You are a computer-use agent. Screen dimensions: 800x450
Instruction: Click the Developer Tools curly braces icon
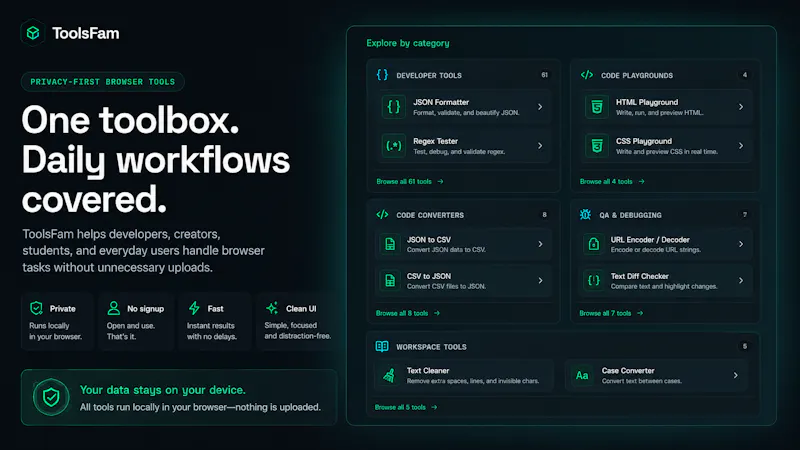(x=382, y=75)
